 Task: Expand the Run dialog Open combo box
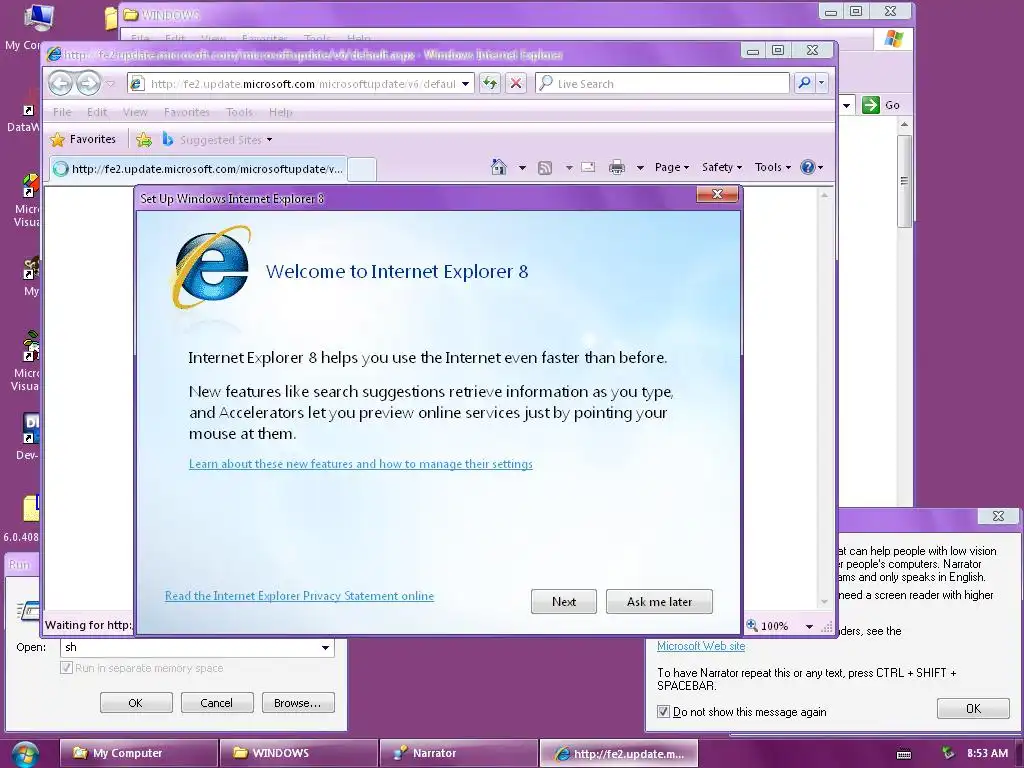pyautogui.click(x=325, y=647)
